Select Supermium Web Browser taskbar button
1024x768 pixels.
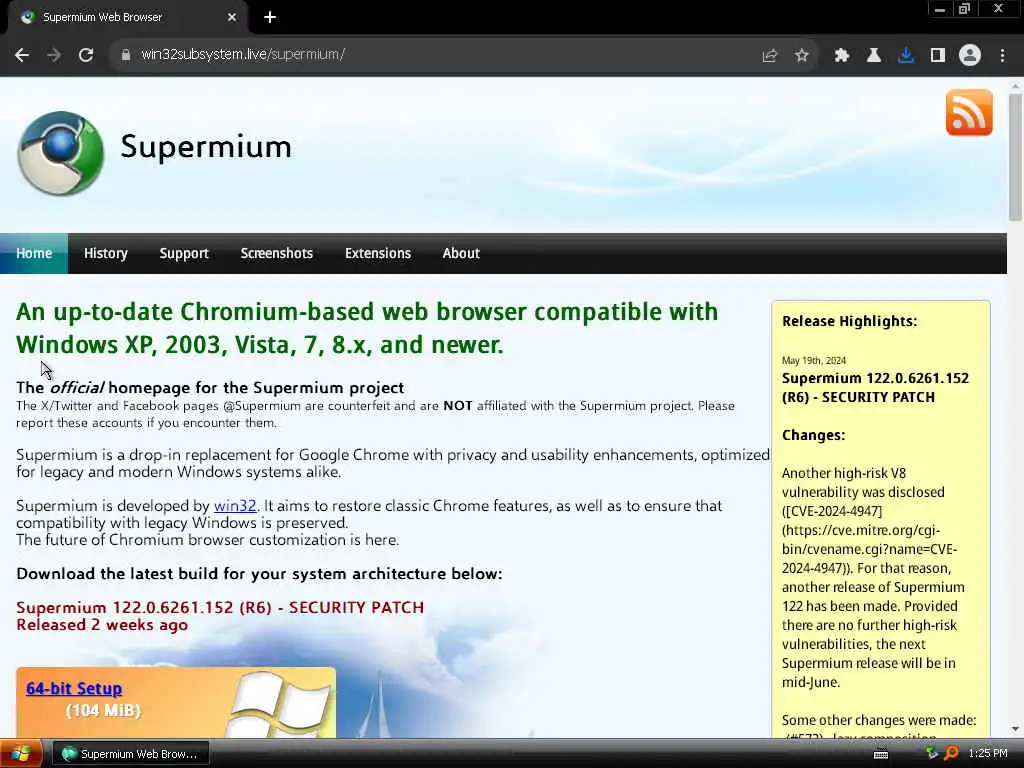click(130, 754)
